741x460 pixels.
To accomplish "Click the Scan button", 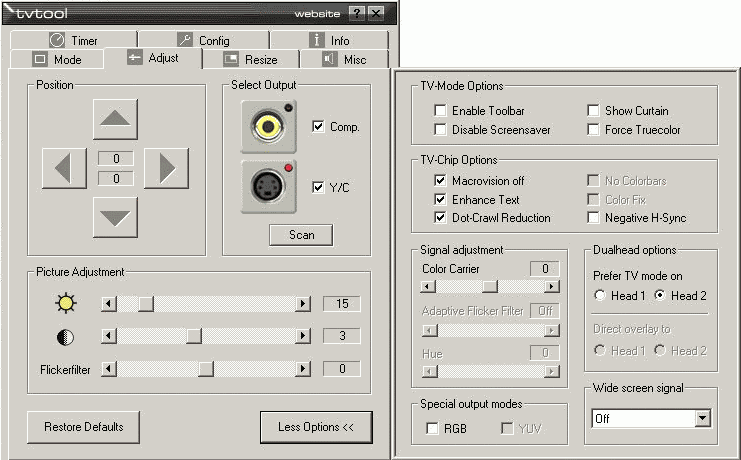I will (301, 235).
